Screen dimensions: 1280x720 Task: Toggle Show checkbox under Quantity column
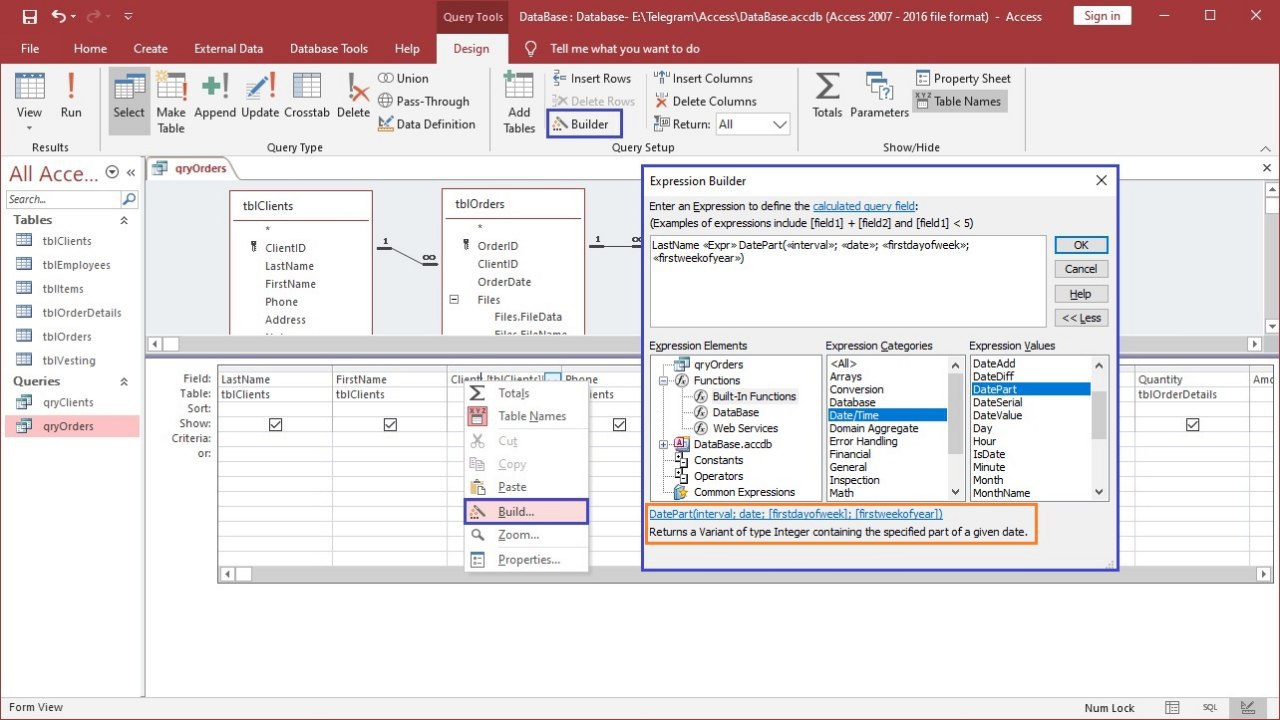pyautogui.click(x=1192, y=424)
